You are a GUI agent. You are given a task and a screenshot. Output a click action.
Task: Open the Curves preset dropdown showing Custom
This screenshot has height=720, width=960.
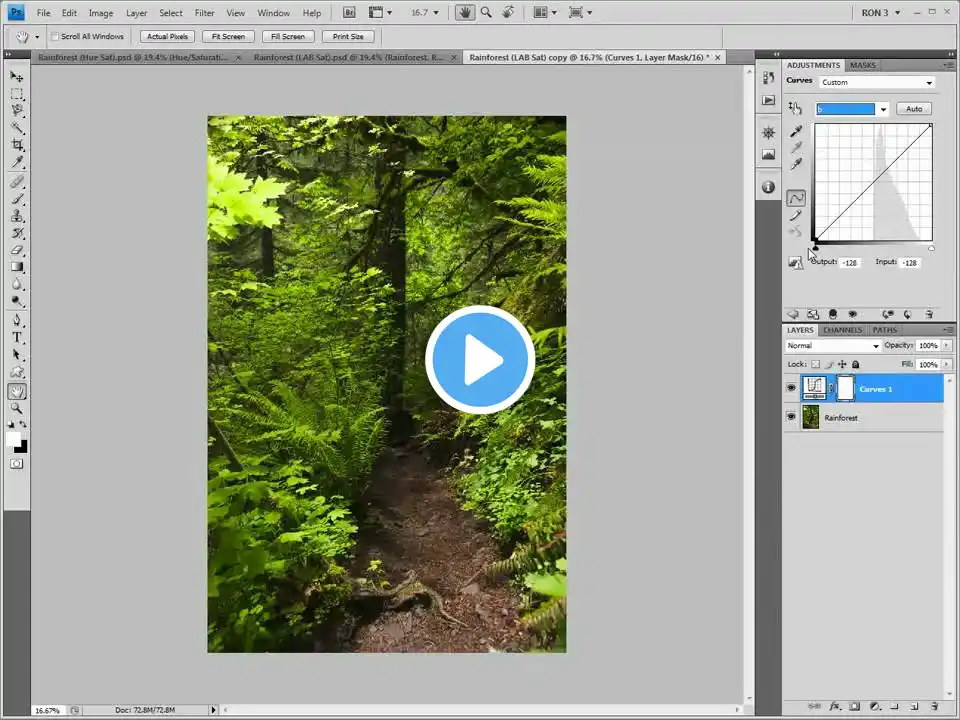click(876, 82)
